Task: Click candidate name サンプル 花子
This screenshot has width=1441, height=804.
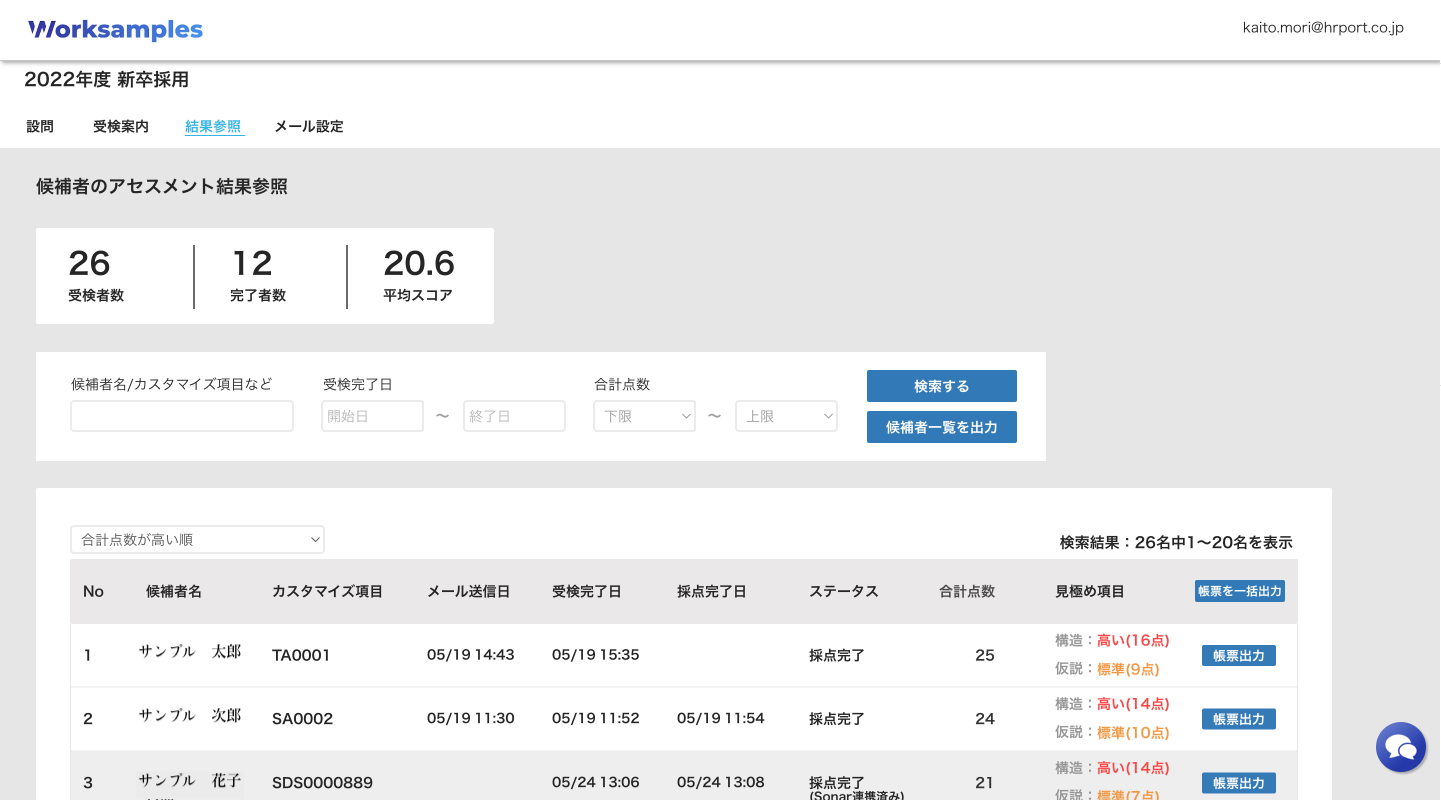Action: [190, 780]
